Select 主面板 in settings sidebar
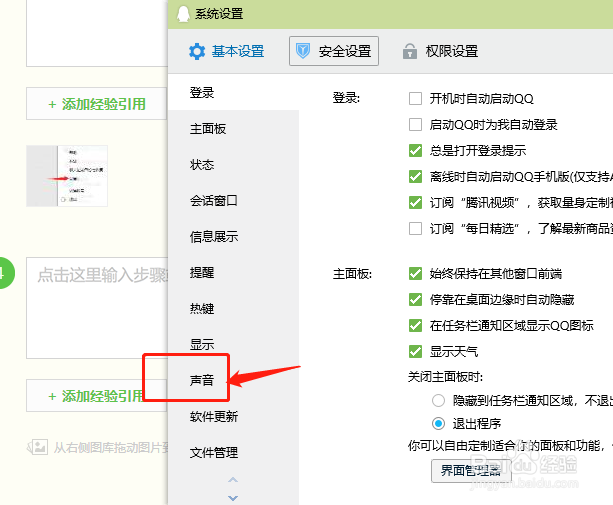This screenshot has width=613, height=505. (x=233, y=129)
